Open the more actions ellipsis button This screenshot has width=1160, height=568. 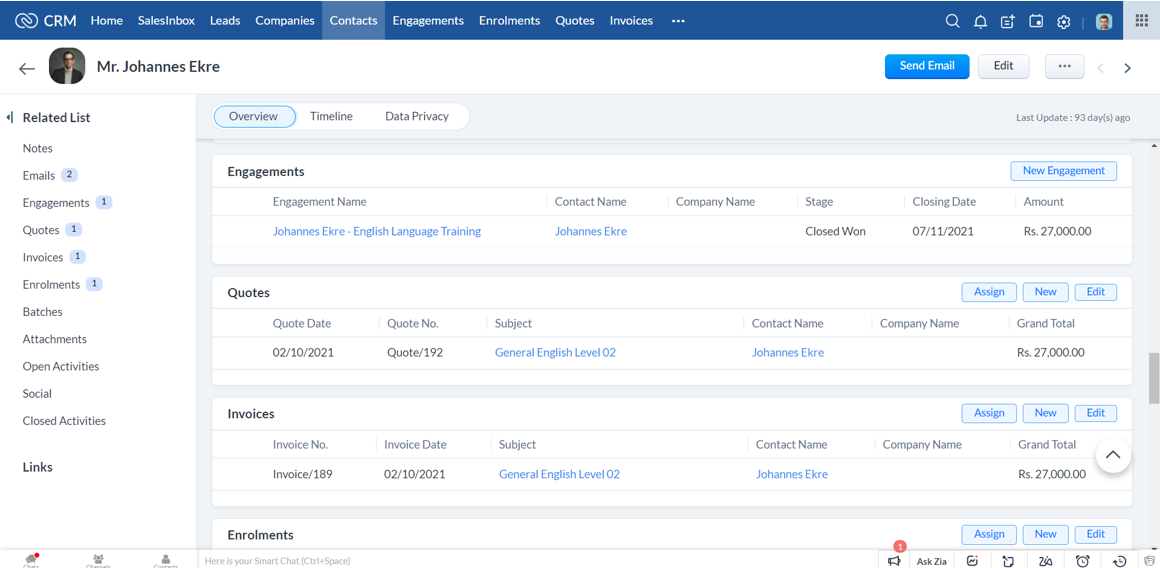(x=1065, y=66)
